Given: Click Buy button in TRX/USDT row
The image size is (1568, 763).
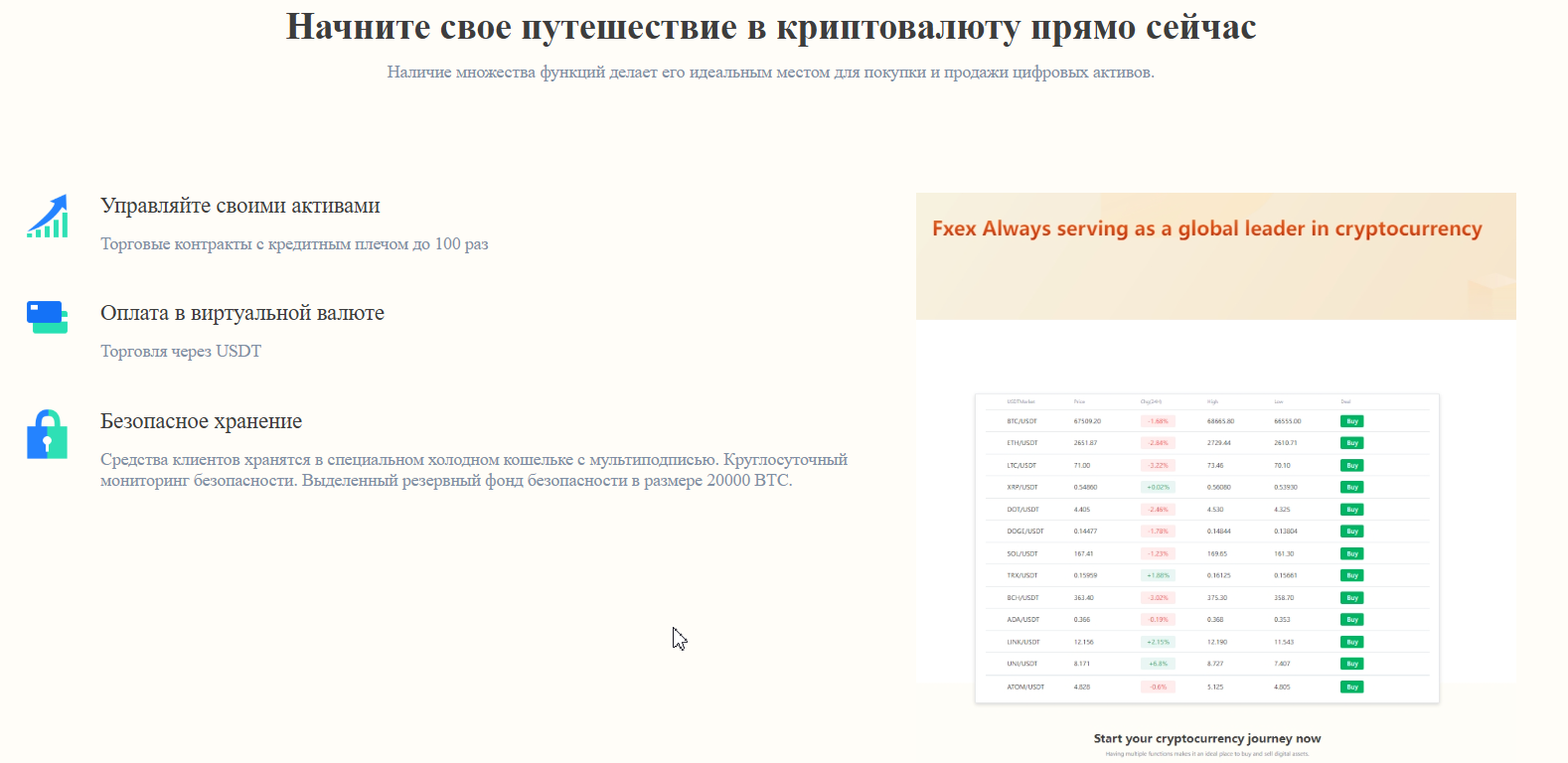Looking at the screenshot, I should click(1351, 575).
